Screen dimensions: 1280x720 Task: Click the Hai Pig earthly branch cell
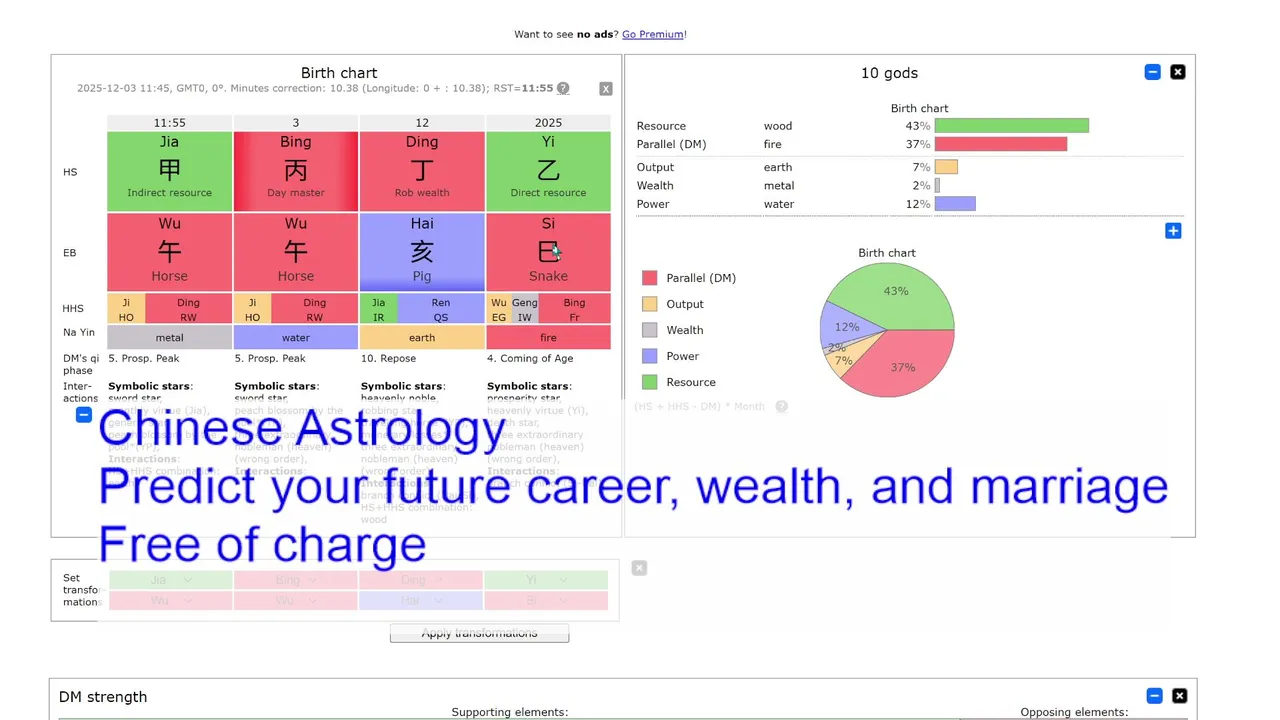tap(422, 252)
